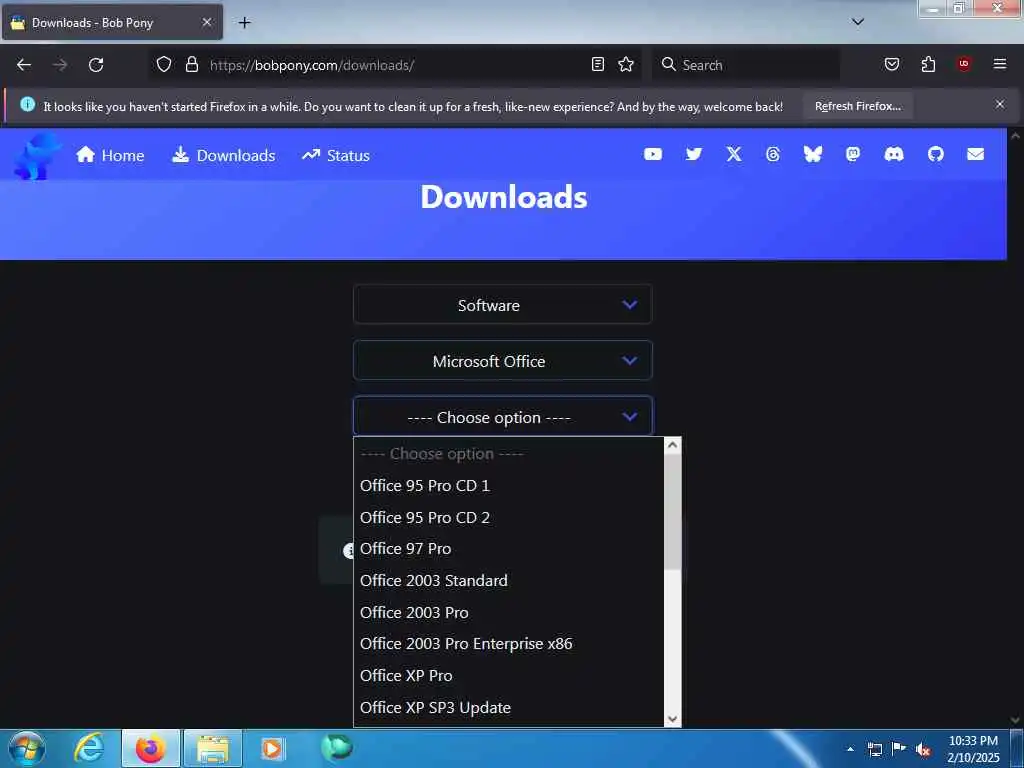Select Office 95 Pro CD 1

click(509, 486)
